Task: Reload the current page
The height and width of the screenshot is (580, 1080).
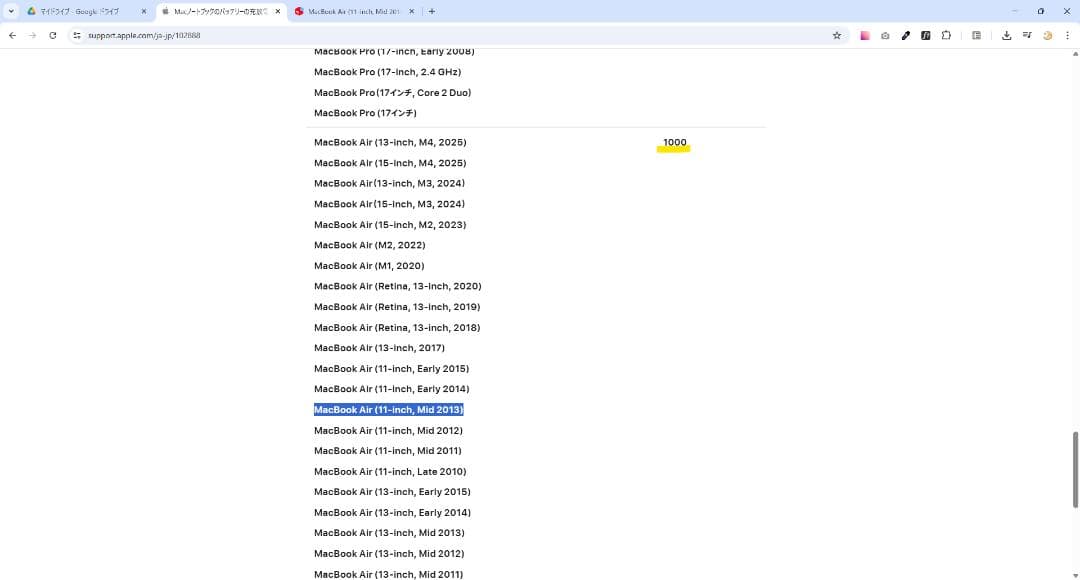Action: 52,35
